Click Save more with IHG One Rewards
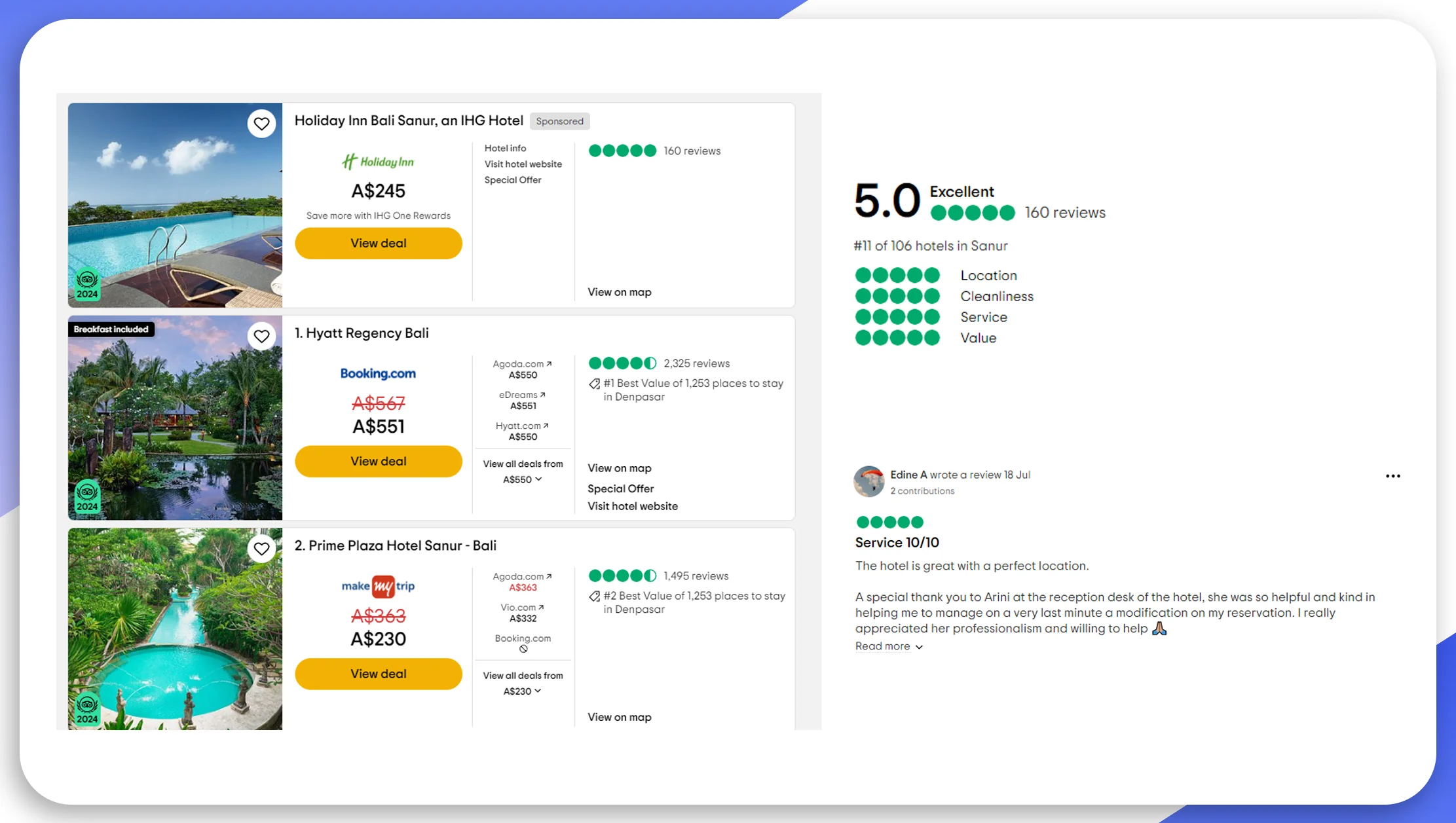 point(378,216)
